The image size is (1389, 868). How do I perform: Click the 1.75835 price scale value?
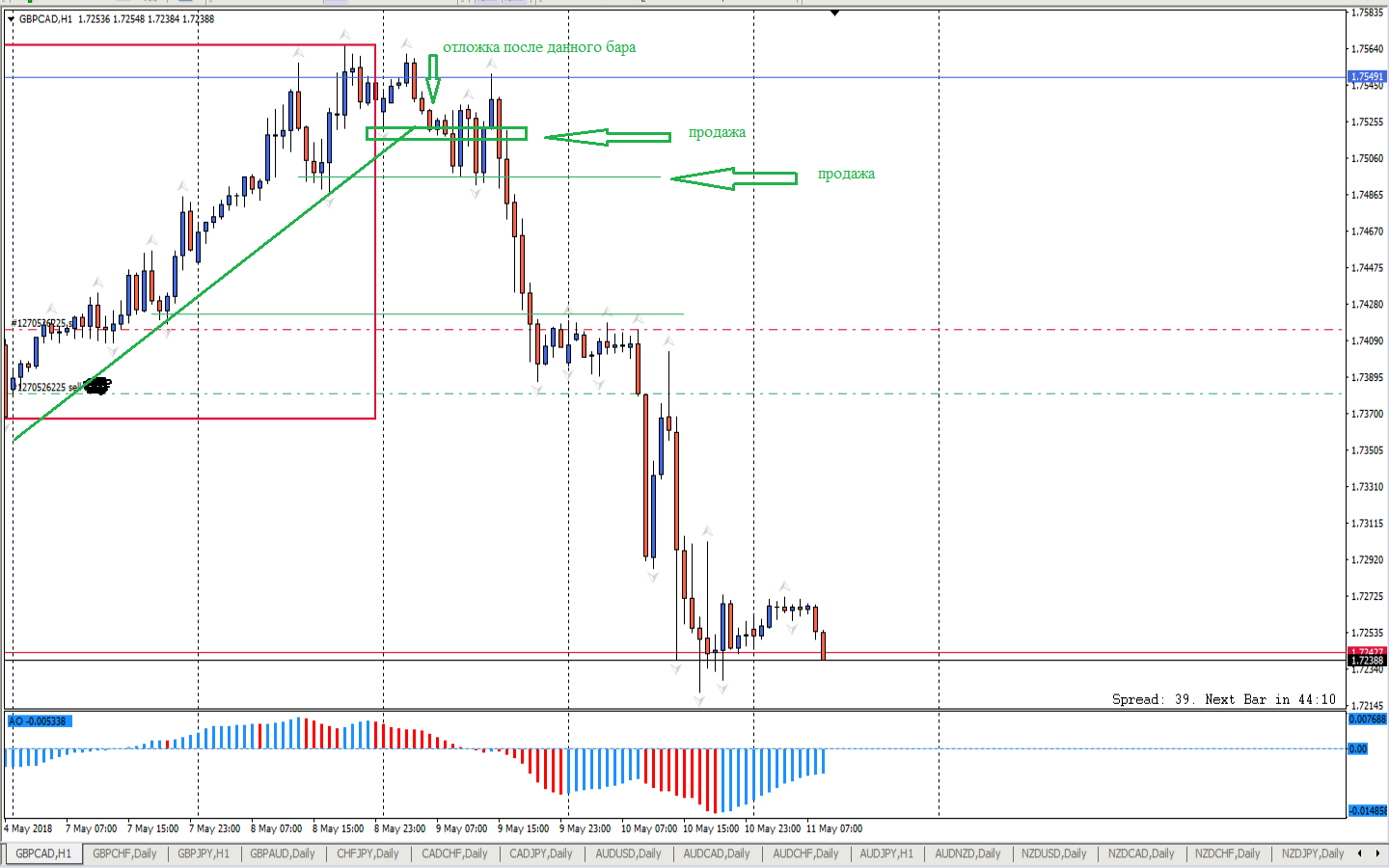tap(1368, 13)
